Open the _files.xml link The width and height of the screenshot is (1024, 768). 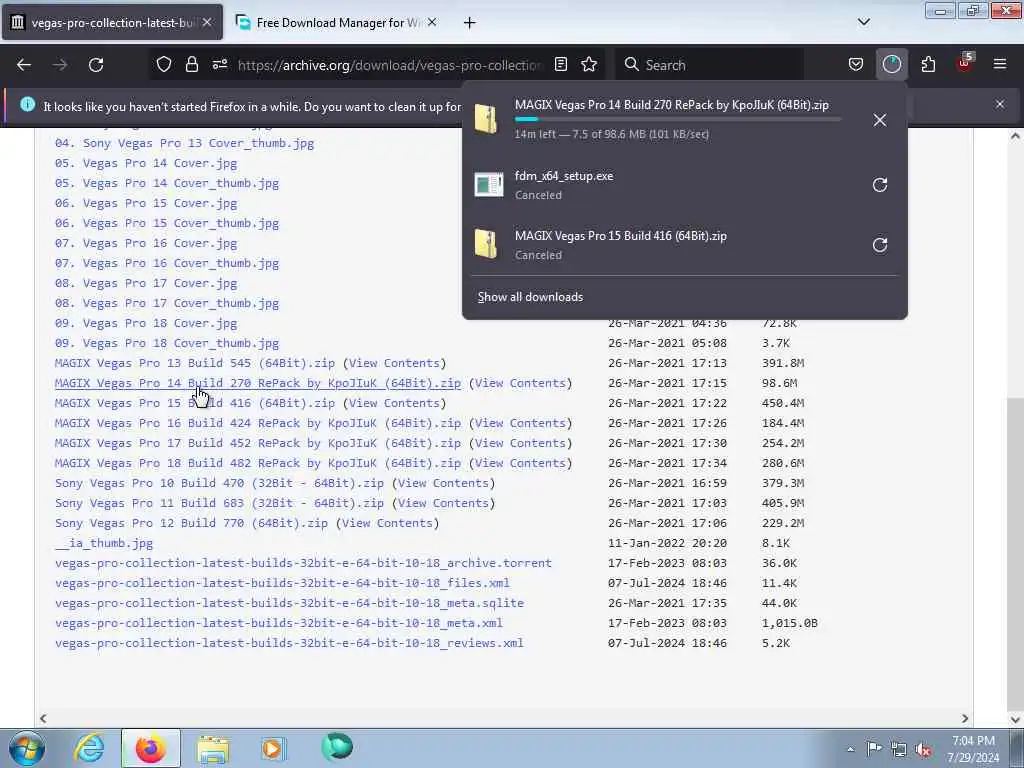pos(282,583)
